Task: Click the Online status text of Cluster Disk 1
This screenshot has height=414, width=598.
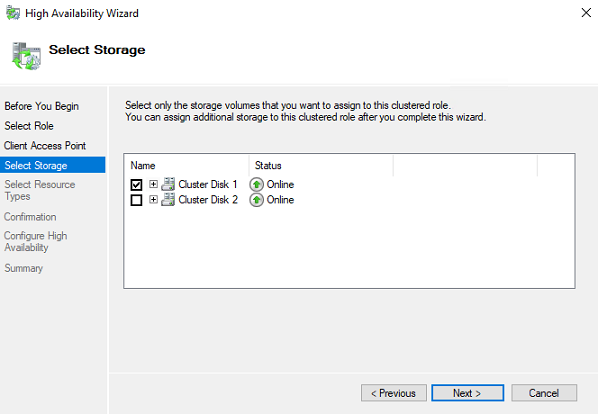Action: coord(280,185)
